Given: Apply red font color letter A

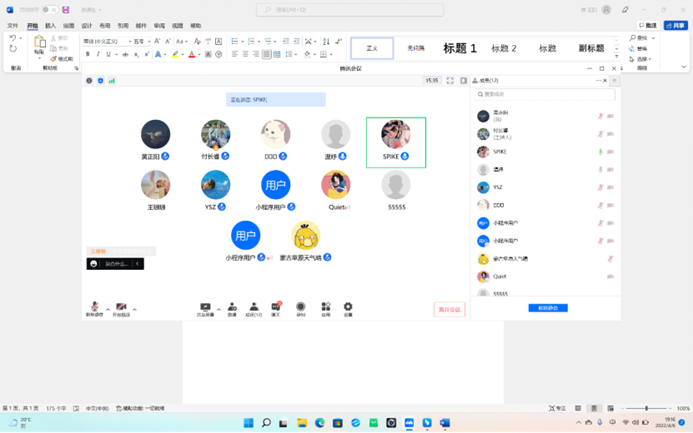Looking at the screenshot, I should point(191,54).
